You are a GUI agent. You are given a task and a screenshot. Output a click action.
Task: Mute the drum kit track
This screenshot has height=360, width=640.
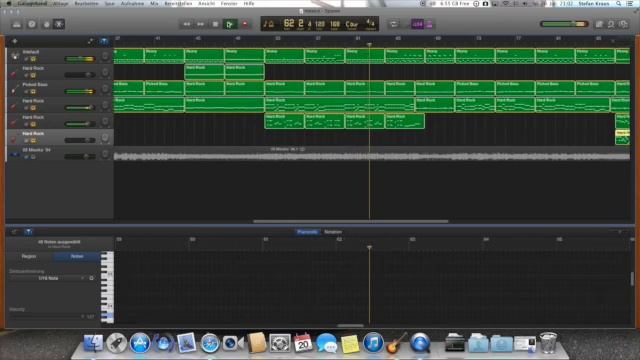coord(26,59)
